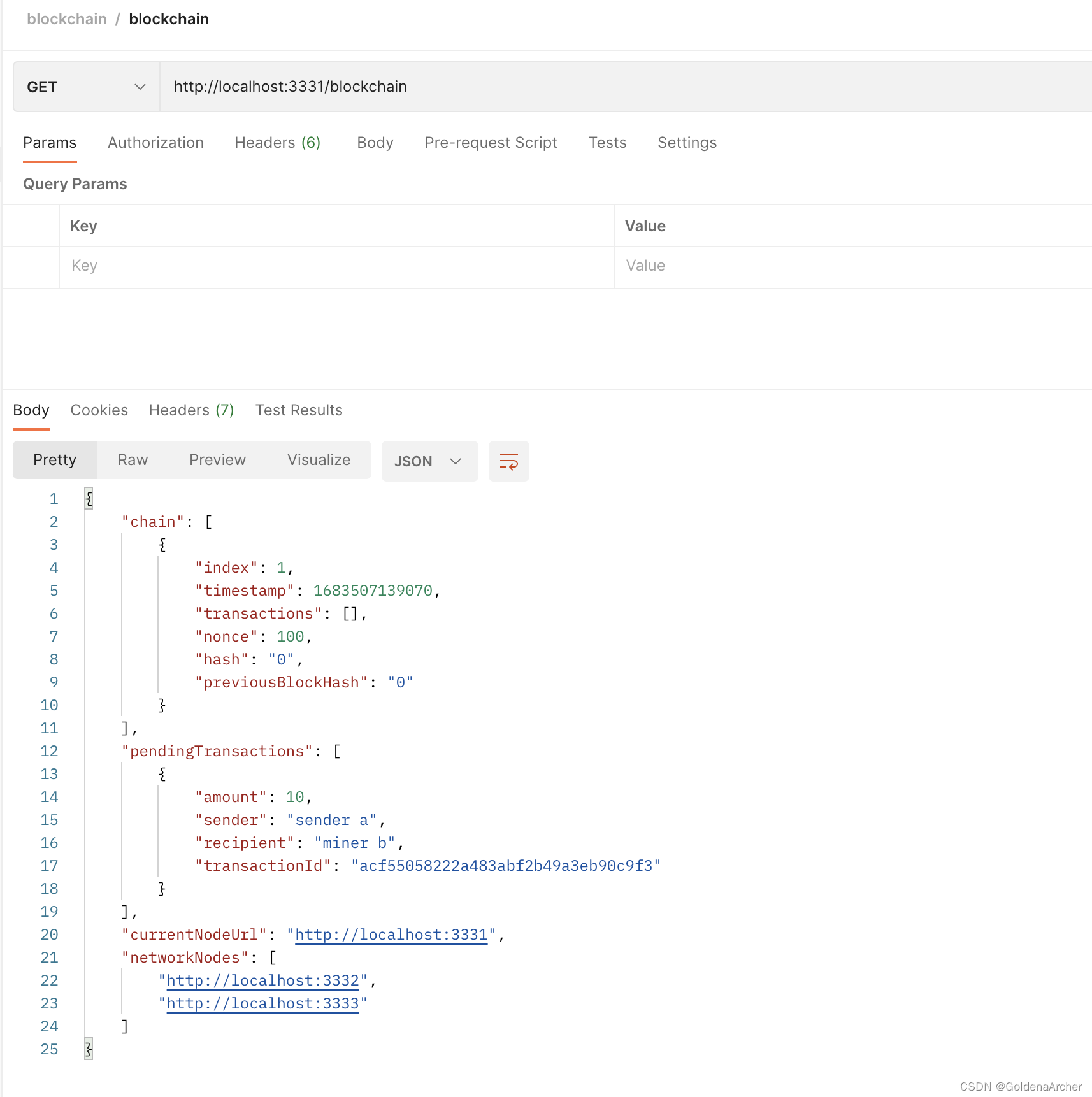Open the JSON format dropdown
1092x1097 pixels.
pos(429,461)
